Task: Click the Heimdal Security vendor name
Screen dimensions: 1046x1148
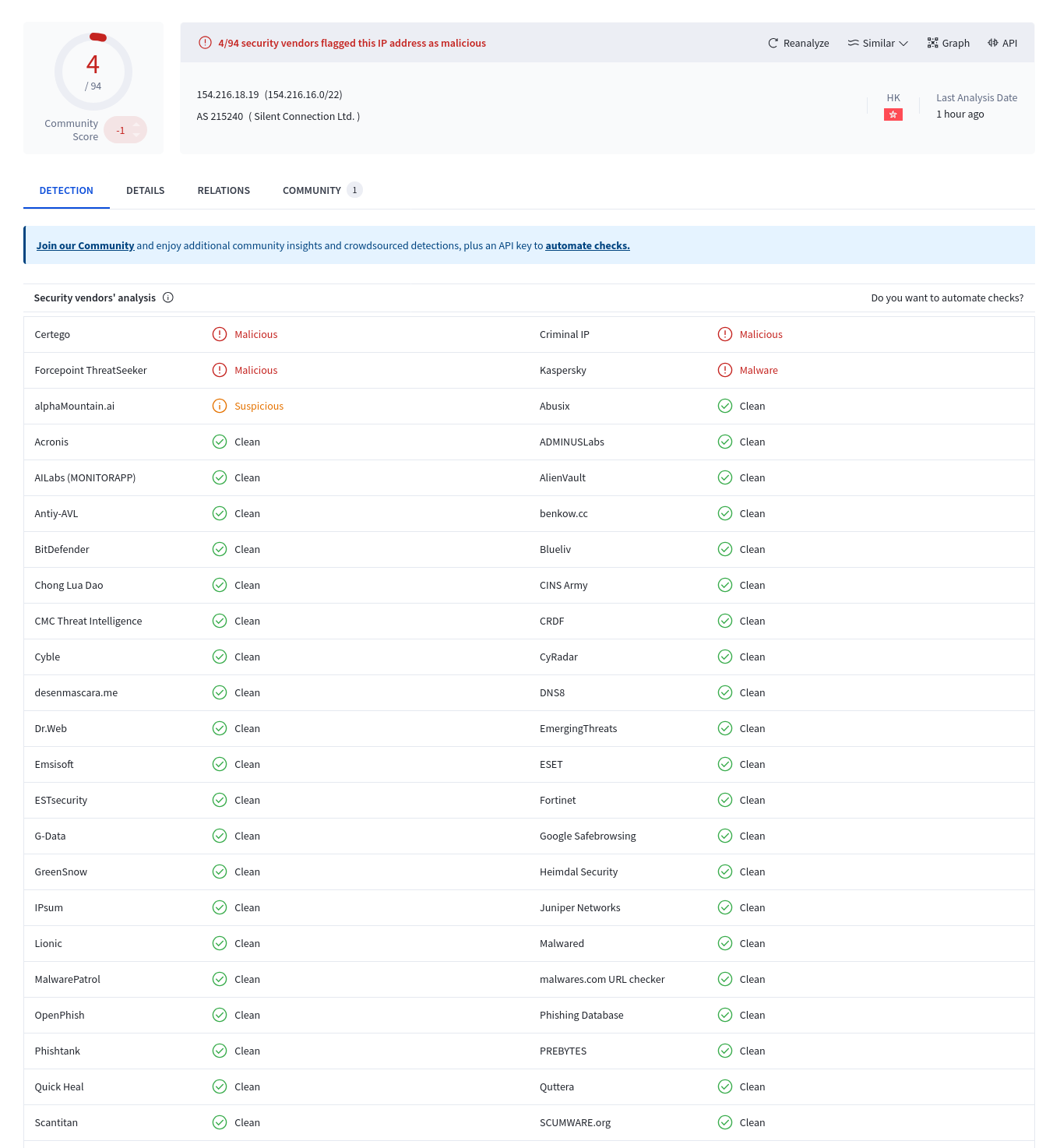Action: 579,872
